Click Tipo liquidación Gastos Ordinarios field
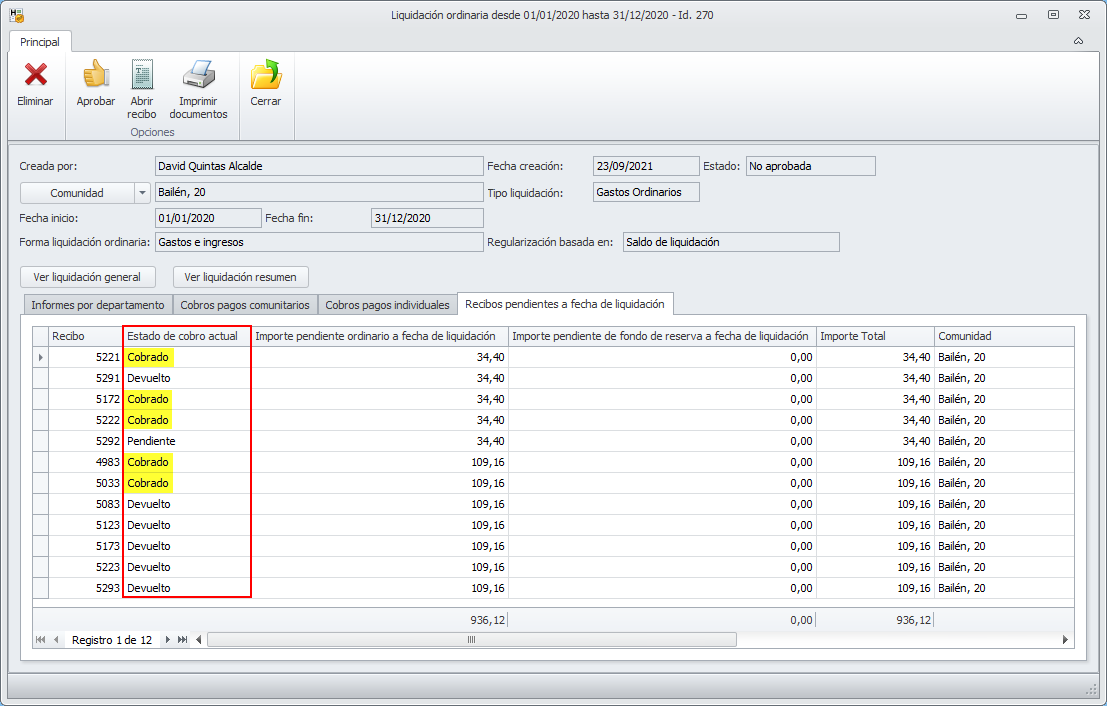 click(x=646, y=192)
